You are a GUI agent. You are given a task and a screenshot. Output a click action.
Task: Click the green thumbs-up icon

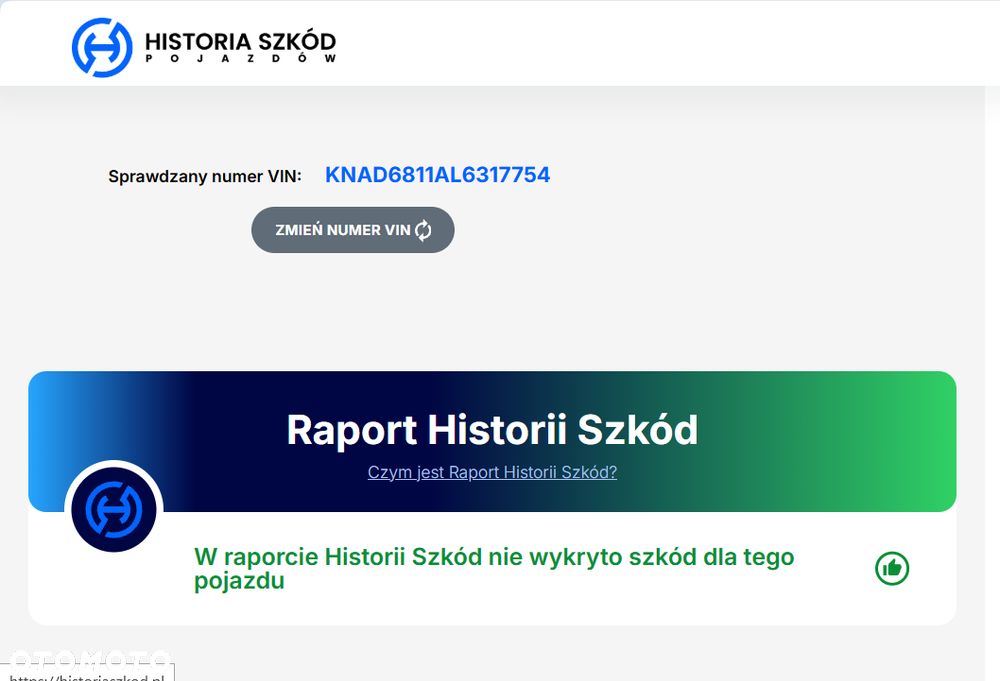892,568
